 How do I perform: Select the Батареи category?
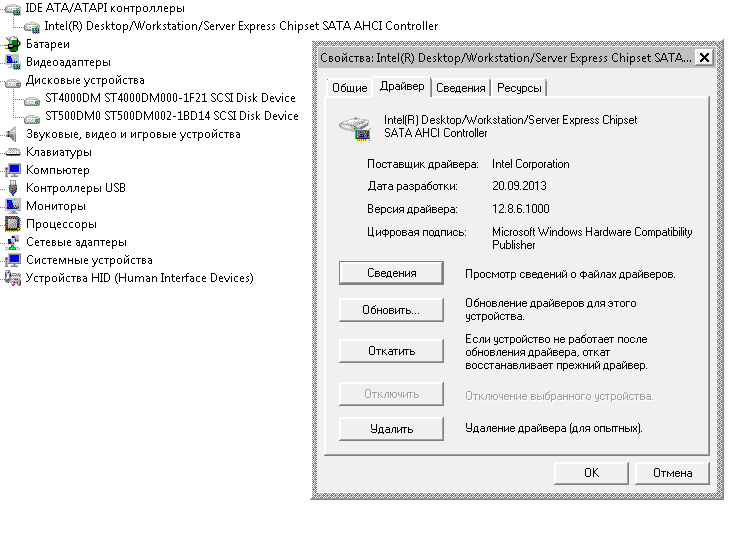click(48, 44)
